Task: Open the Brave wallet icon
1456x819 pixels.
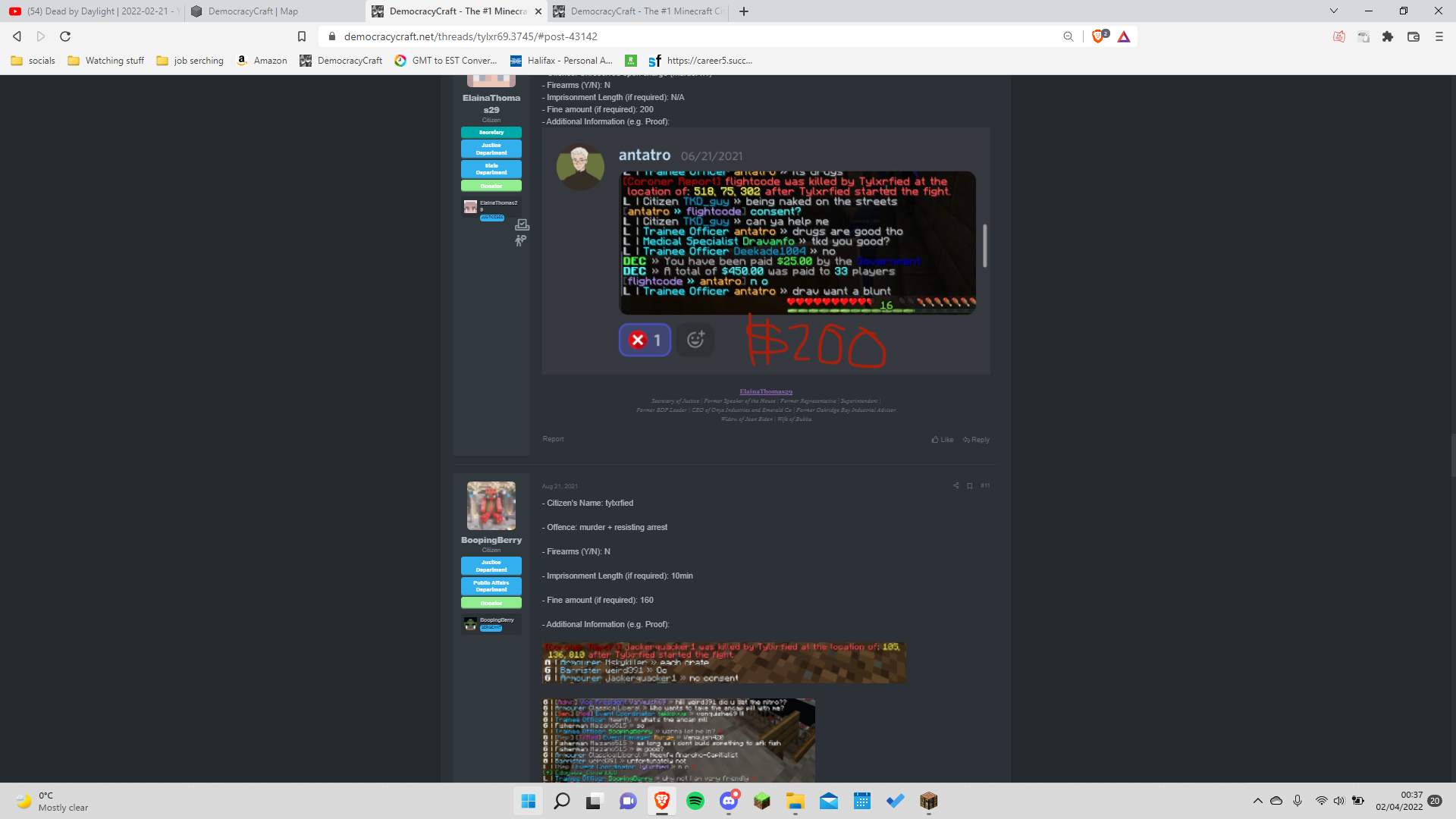Action: click(1414, 36)
